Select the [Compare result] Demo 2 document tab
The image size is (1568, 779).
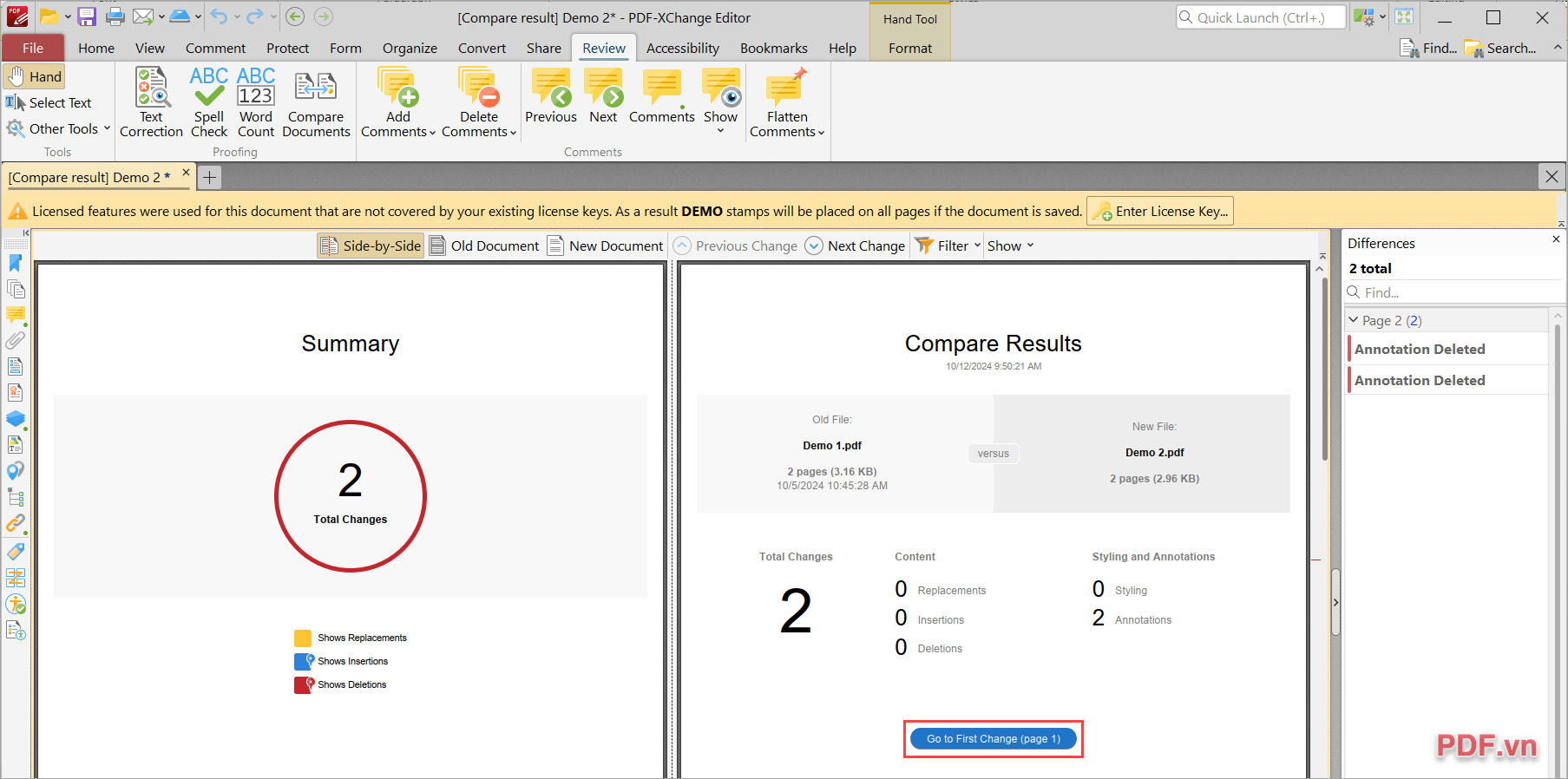coord(89,177)
